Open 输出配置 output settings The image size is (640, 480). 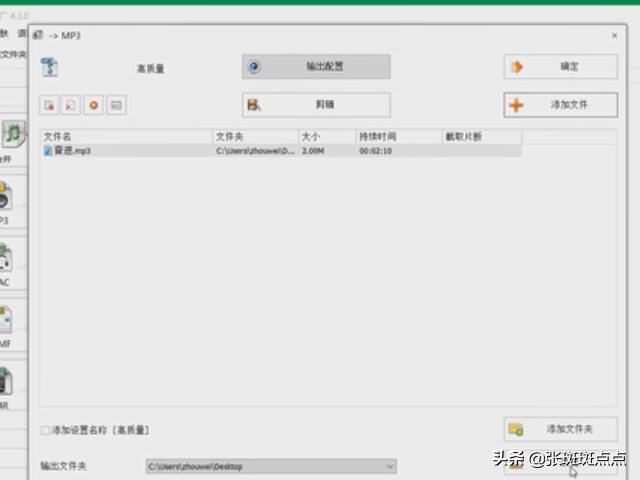[x=316, y=67]
